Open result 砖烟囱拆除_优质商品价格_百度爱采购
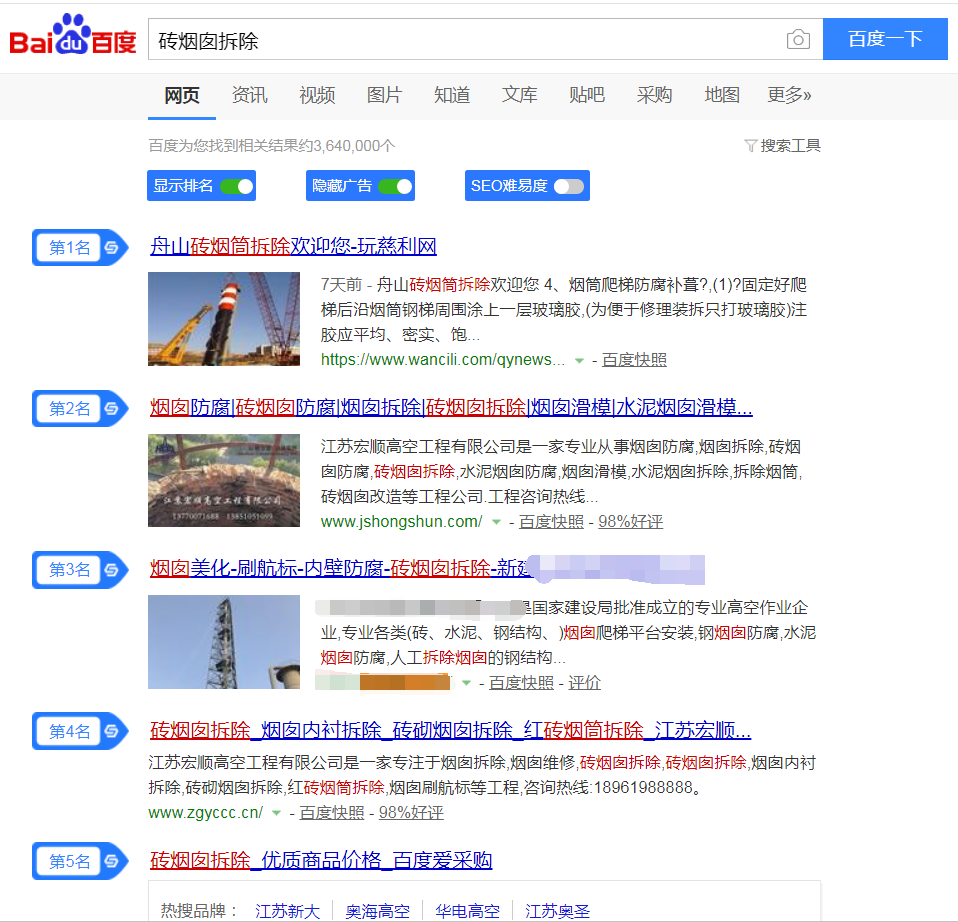958x922 pixels. [x=321, y=860]
